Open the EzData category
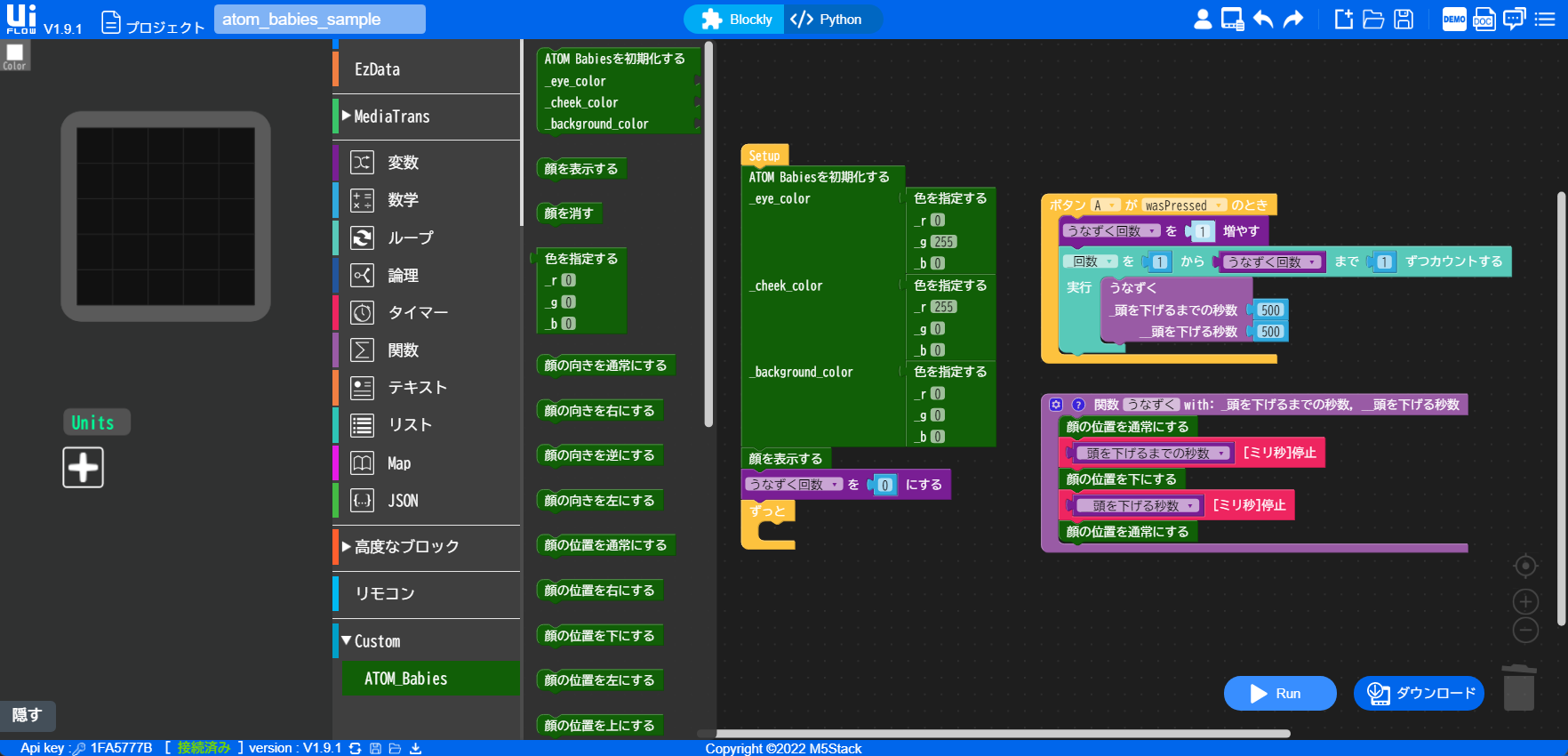Screen dimensions: 1568x756 [427, 69]
